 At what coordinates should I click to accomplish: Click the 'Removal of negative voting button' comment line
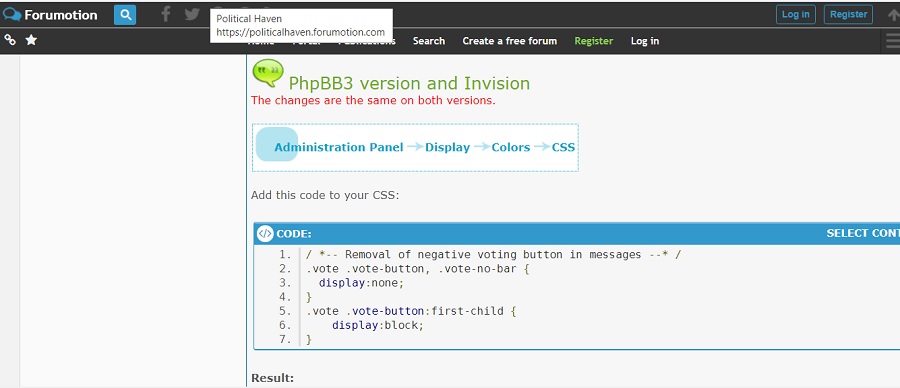(493, 255)
